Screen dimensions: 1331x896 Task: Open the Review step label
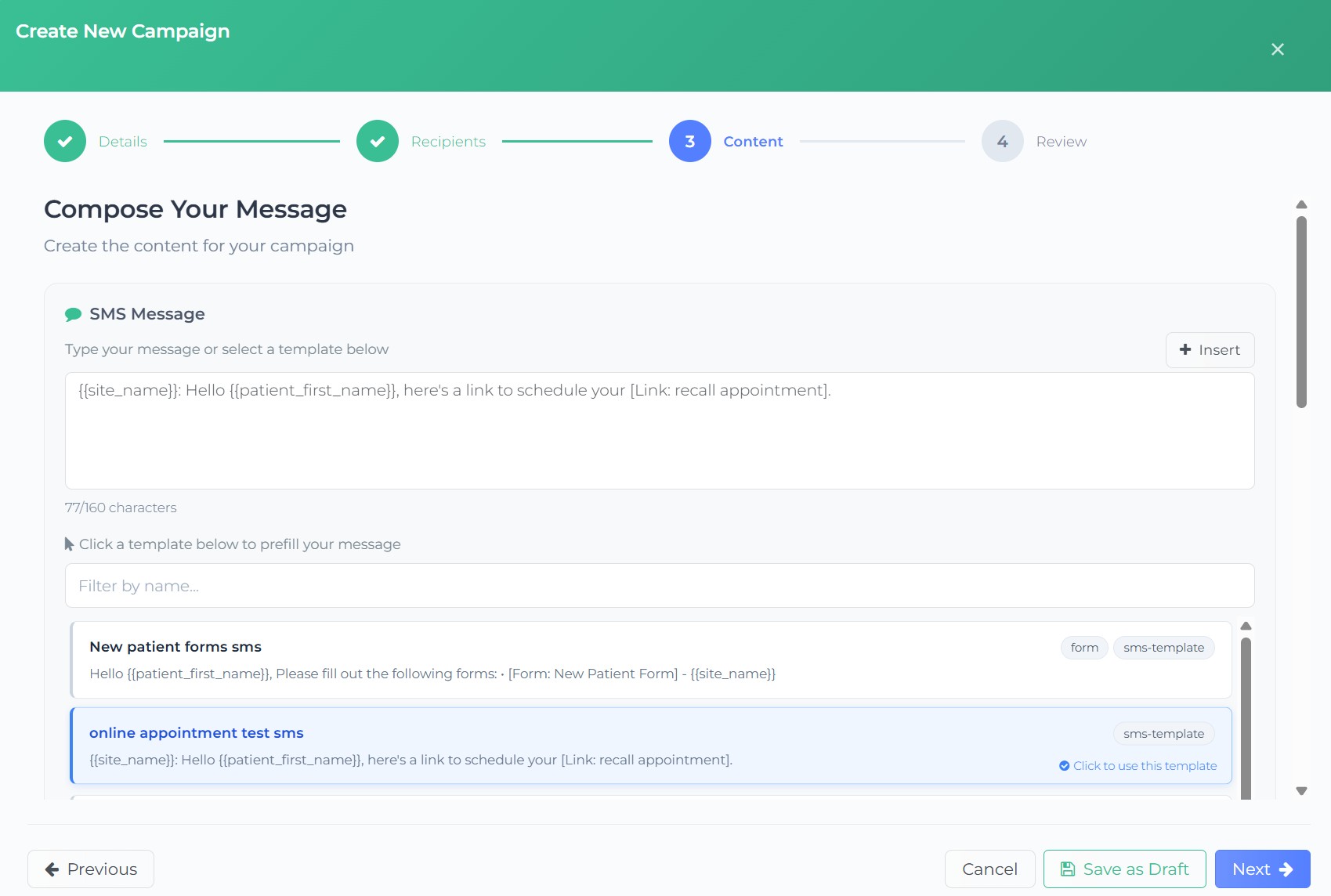(1061, 142)
